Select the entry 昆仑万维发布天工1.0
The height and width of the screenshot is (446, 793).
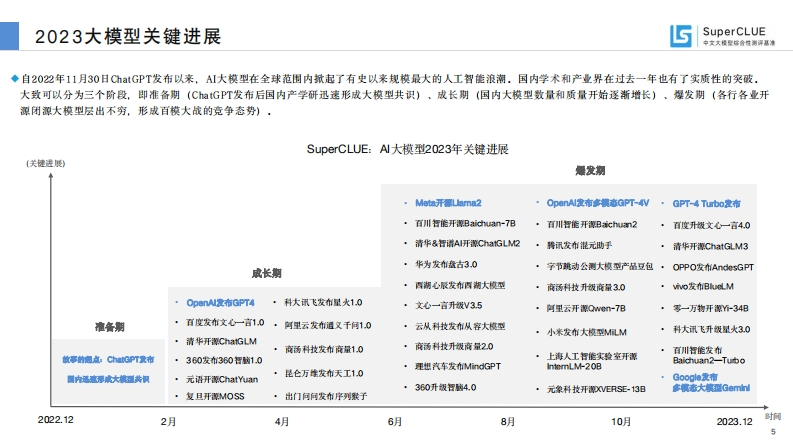[x=324, y=374]
